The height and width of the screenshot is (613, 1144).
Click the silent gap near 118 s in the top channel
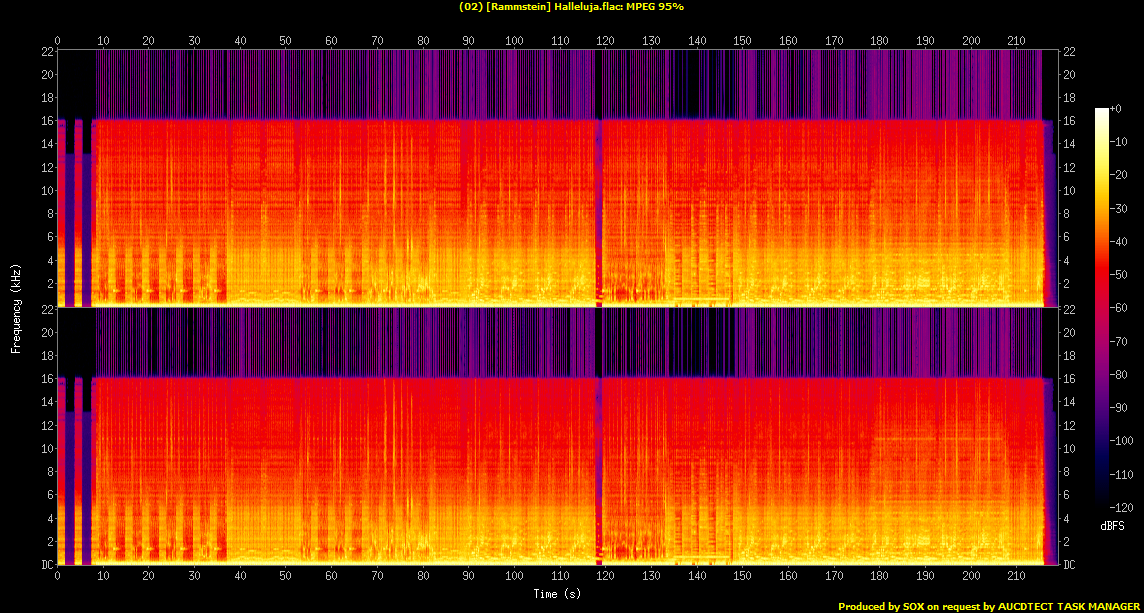[x=598, y=200]
